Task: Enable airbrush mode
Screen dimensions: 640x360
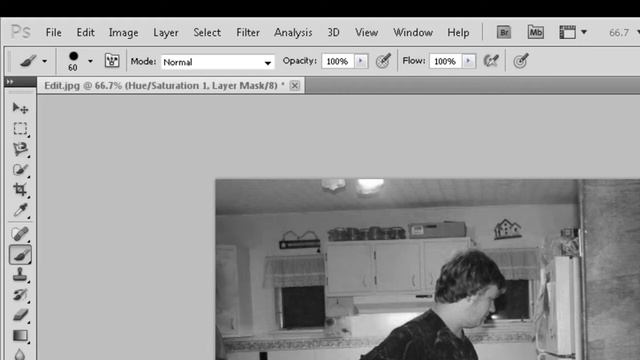Action: (x=491, y=61)
